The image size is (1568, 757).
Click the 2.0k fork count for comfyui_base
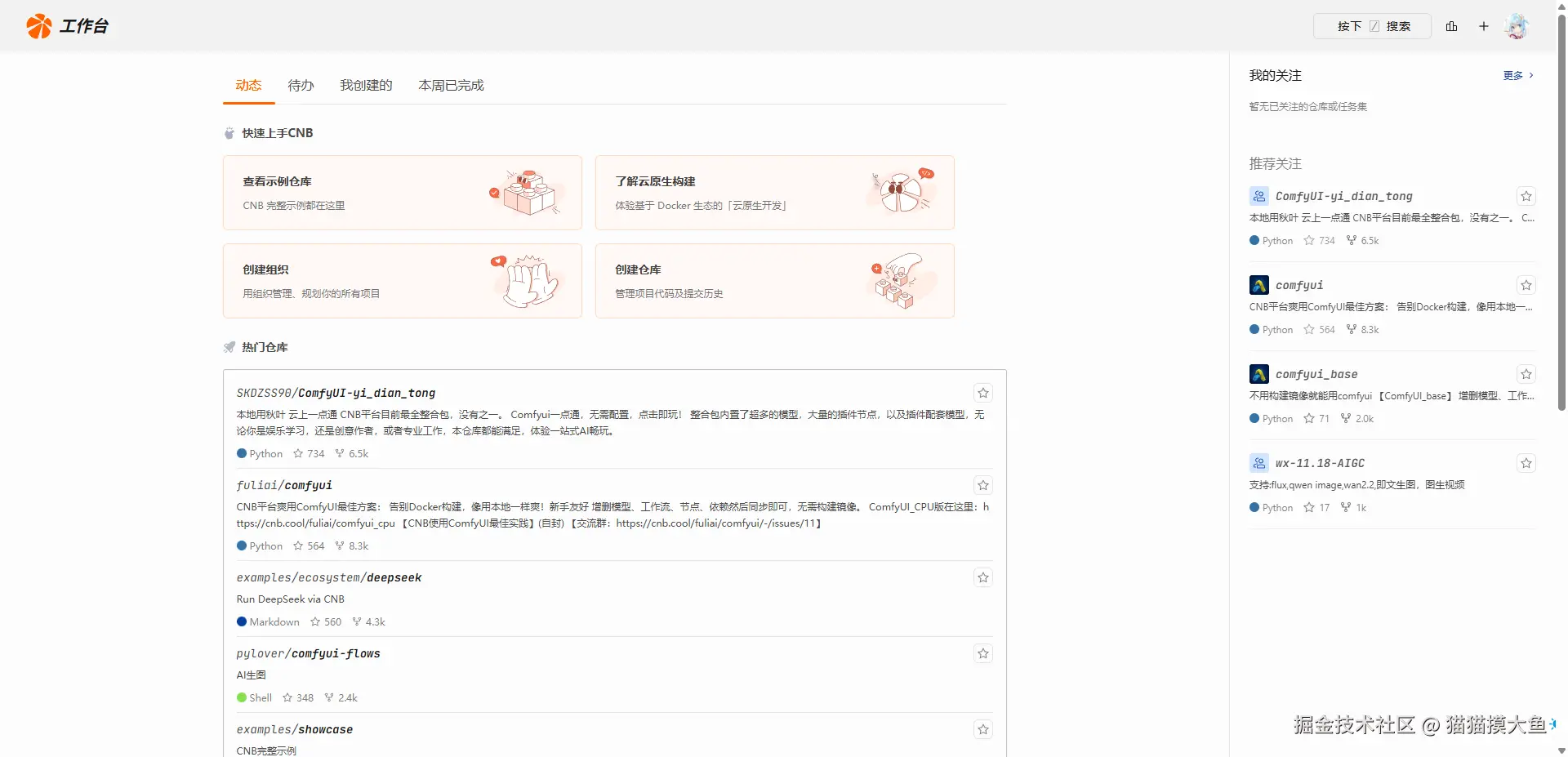1357,419
